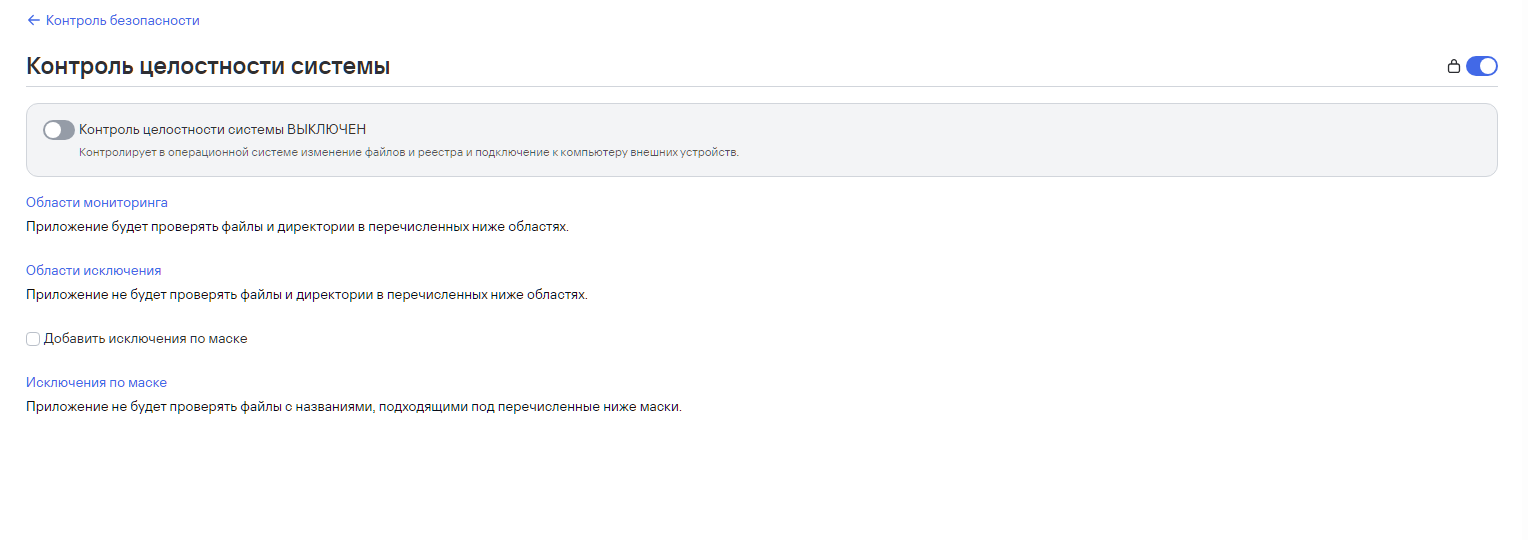1528x540 pixels.
Task: Go back to Контроль безопасности
Action: point(122,20)
